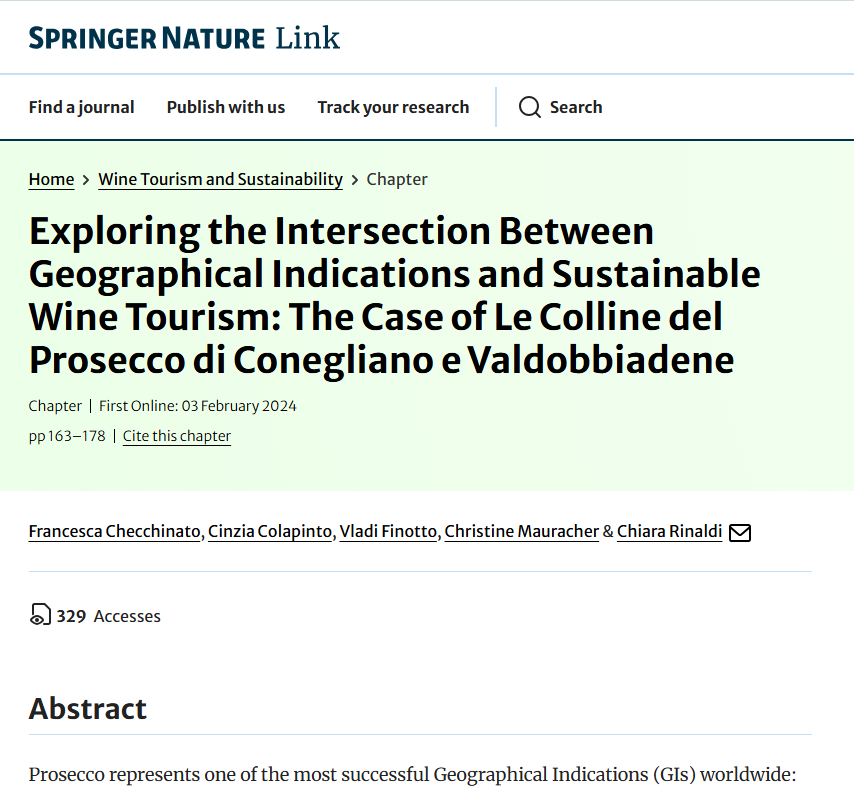The image size is (854, 794).
Task: Click Cite this chapter link
Action: pyautogui.click(x=177, y=436)
